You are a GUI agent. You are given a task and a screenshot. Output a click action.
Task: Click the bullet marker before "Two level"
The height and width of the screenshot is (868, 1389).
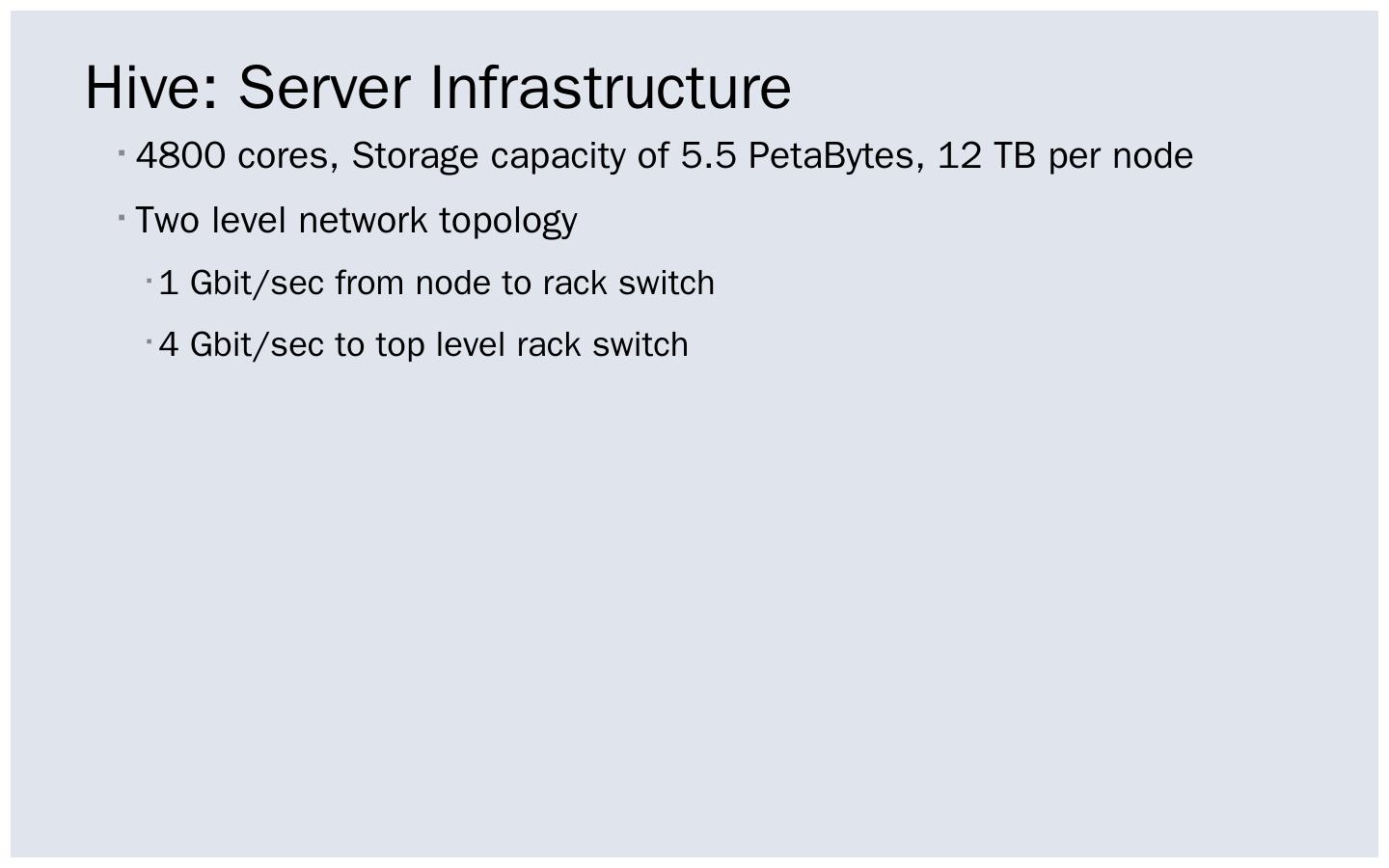click(x=123, y=218)
